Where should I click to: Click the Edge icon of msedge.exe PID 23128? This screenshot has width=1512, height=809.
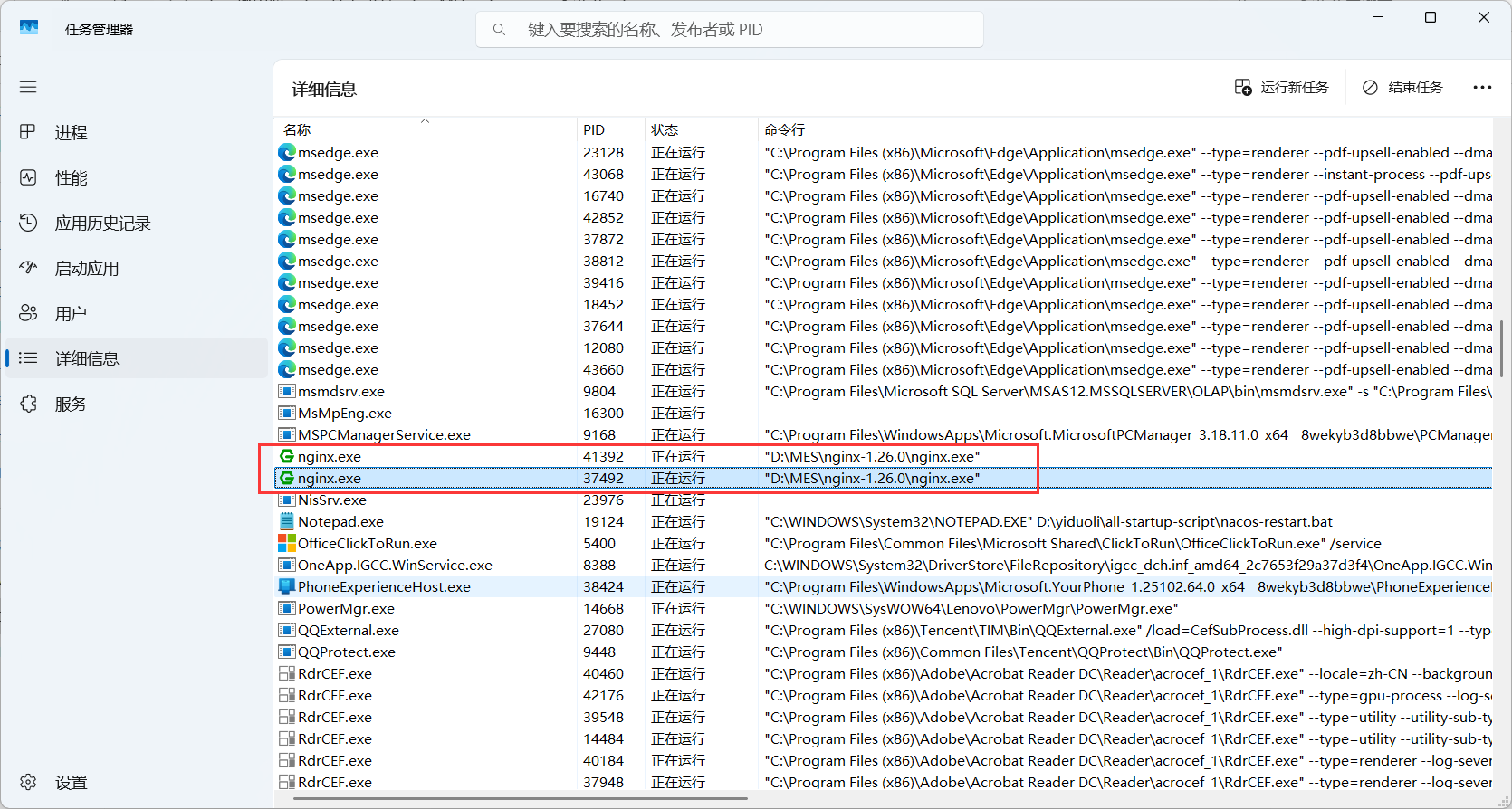pos(287,152)
